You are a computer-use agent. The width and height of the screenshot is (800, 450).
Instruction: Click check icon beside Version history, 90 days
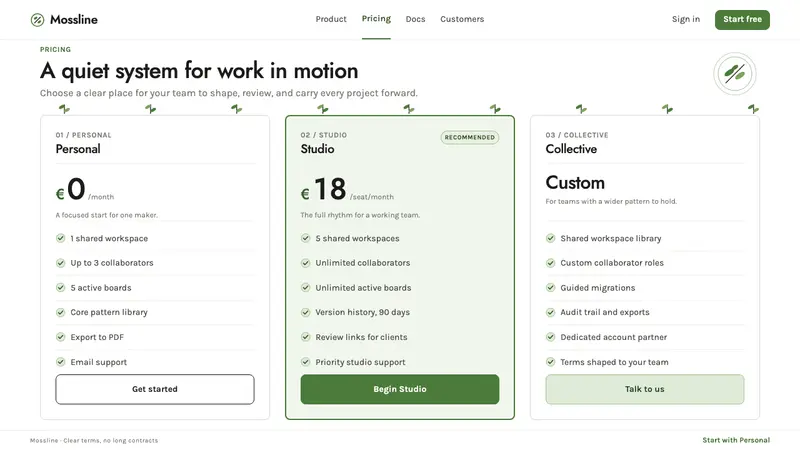[306, 312]
